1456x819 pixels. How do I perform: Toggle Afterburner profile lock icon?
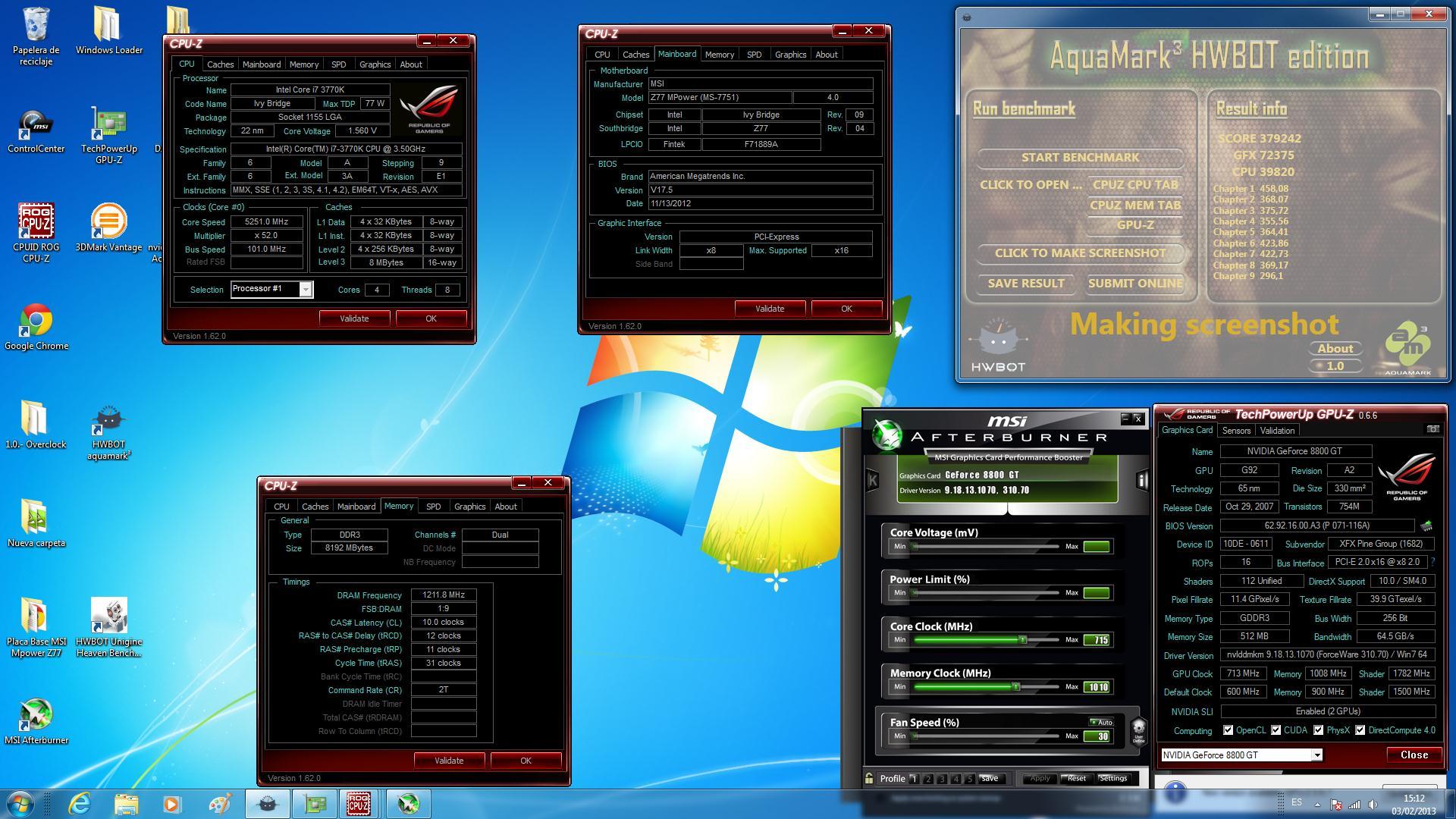[869, 778]
